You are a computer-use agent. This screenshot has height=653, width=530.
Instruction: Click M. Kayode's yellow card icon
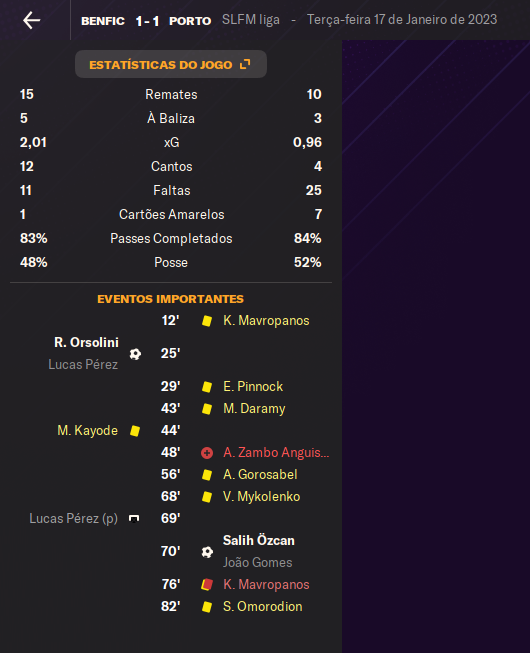[x=135, y=431]
